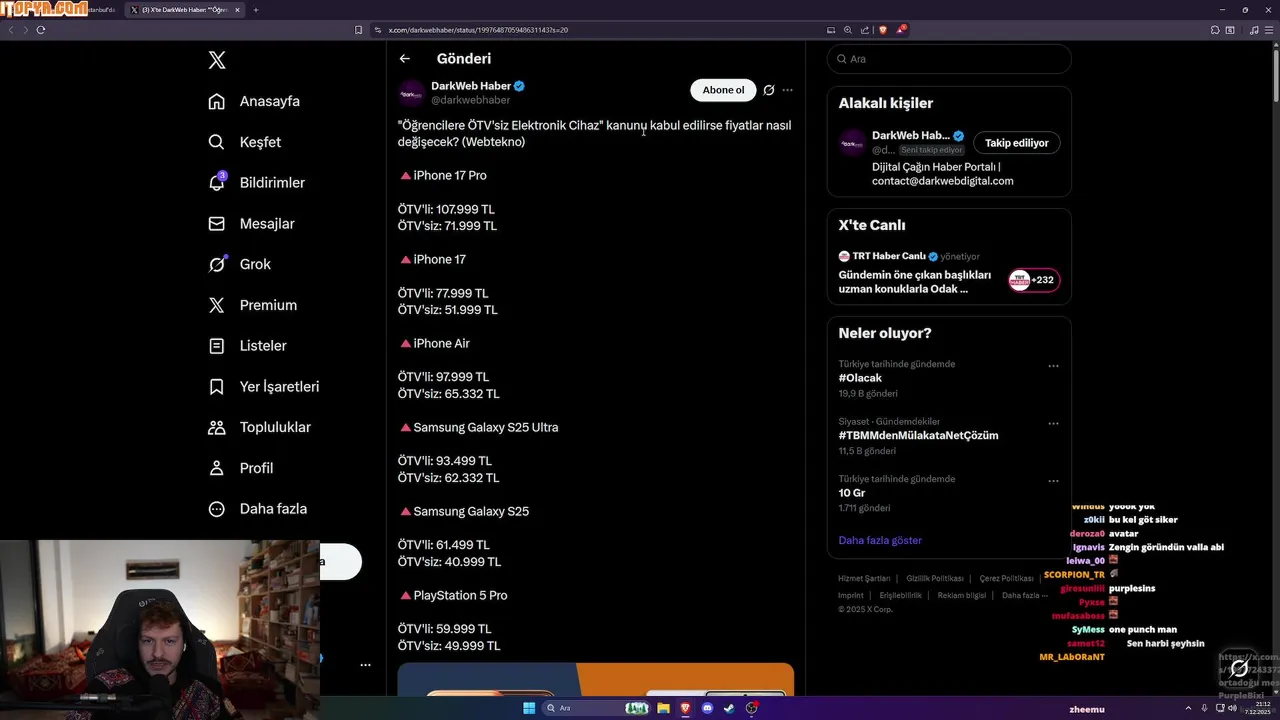Click Abone ol button
The height and width of the screenshot is (720, 1280).
(x=723, y=90)
